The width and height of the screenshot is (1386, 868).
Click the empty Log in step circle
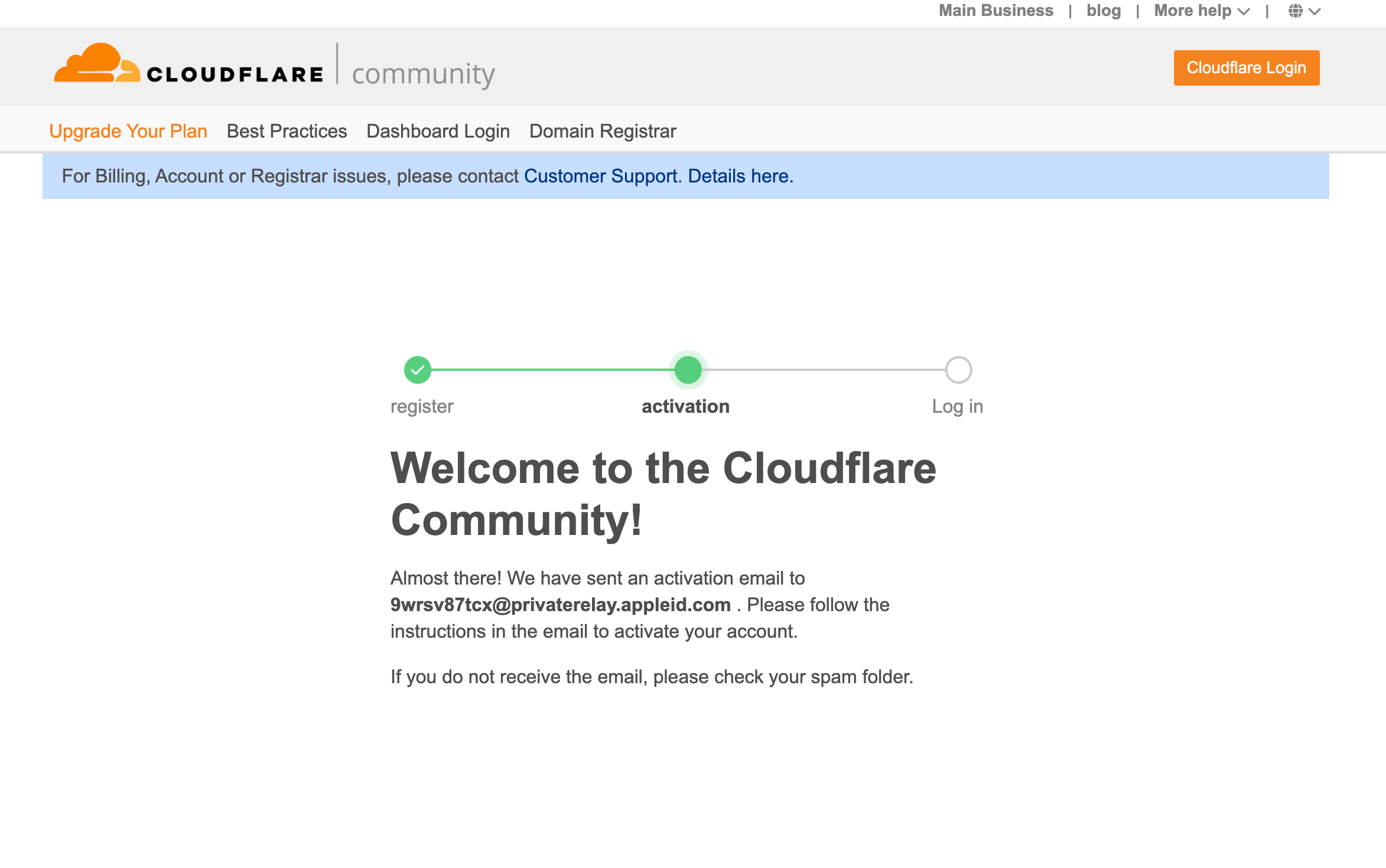(958, 370)
